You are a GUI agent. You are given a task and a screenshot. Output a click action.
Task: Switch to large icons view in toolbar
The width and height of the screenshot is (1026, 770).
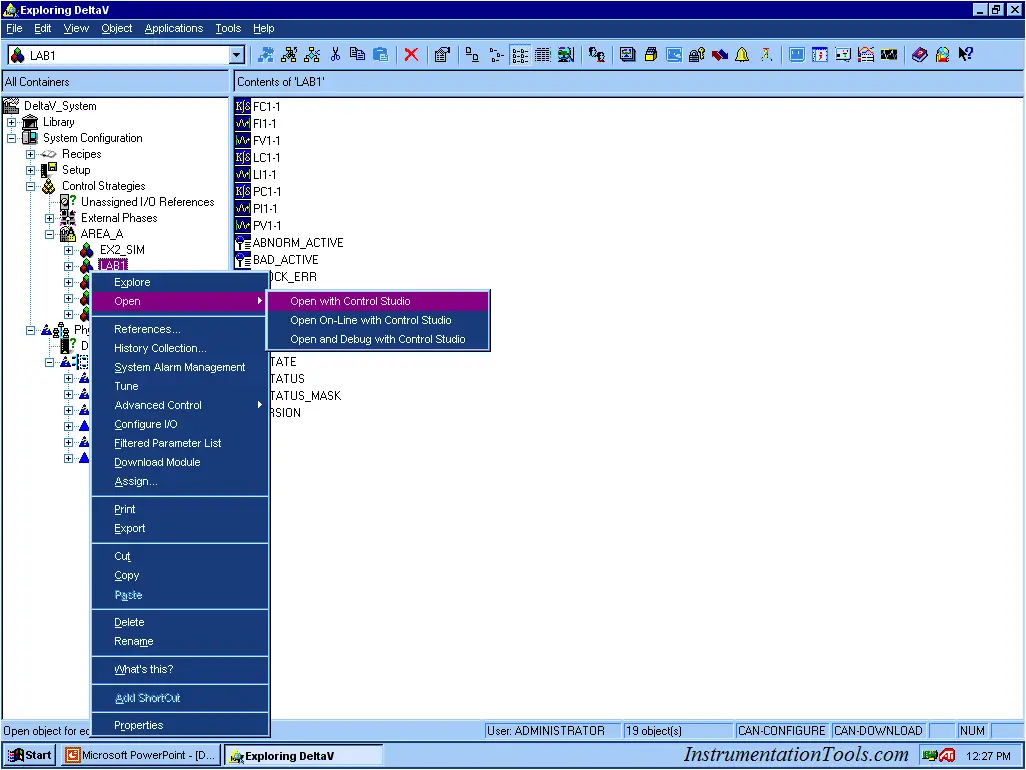pyautogui.click(x=472, y=55)
